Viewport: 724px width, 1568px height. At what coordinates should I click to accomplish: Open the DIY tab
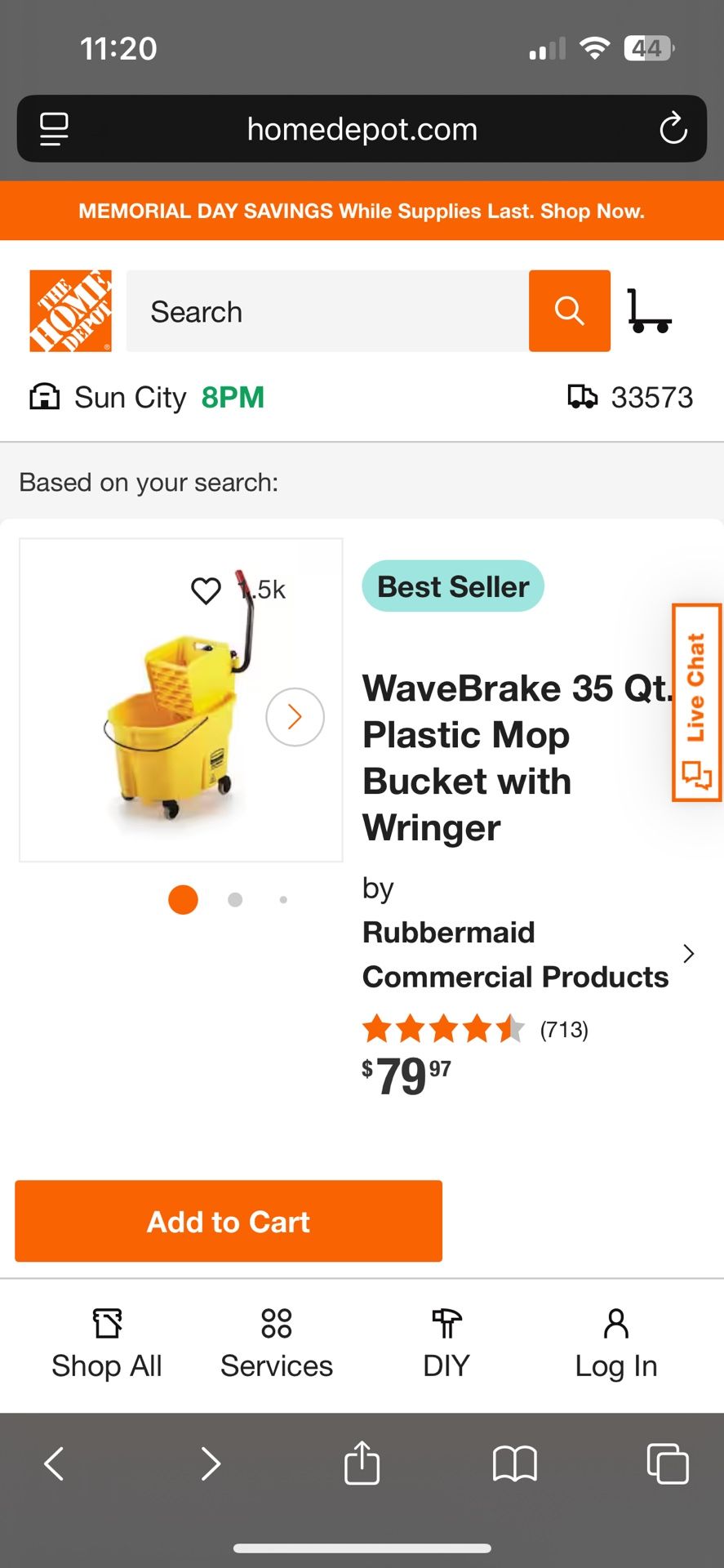[x=446, y=1343]
